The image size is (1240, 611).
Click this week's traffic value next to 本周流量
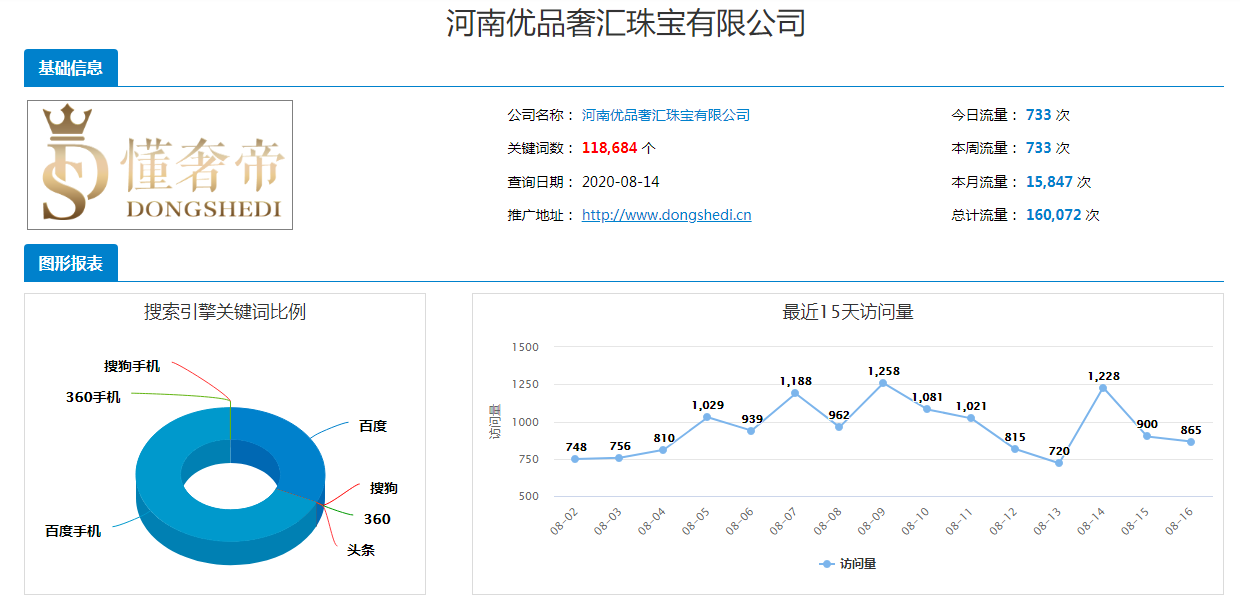tap(1039, 148)
